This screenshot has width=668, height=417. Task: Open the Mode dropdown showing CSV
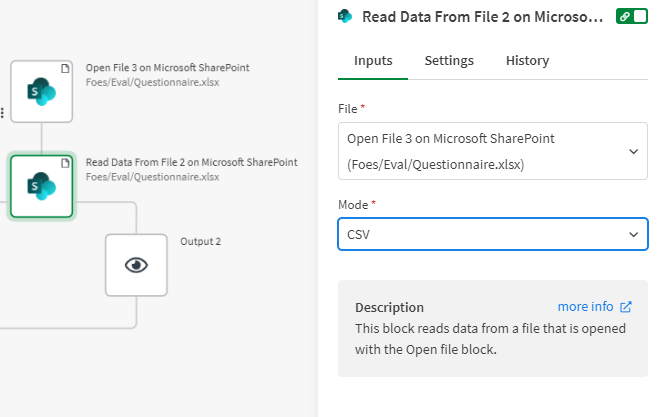pos(492,233)
